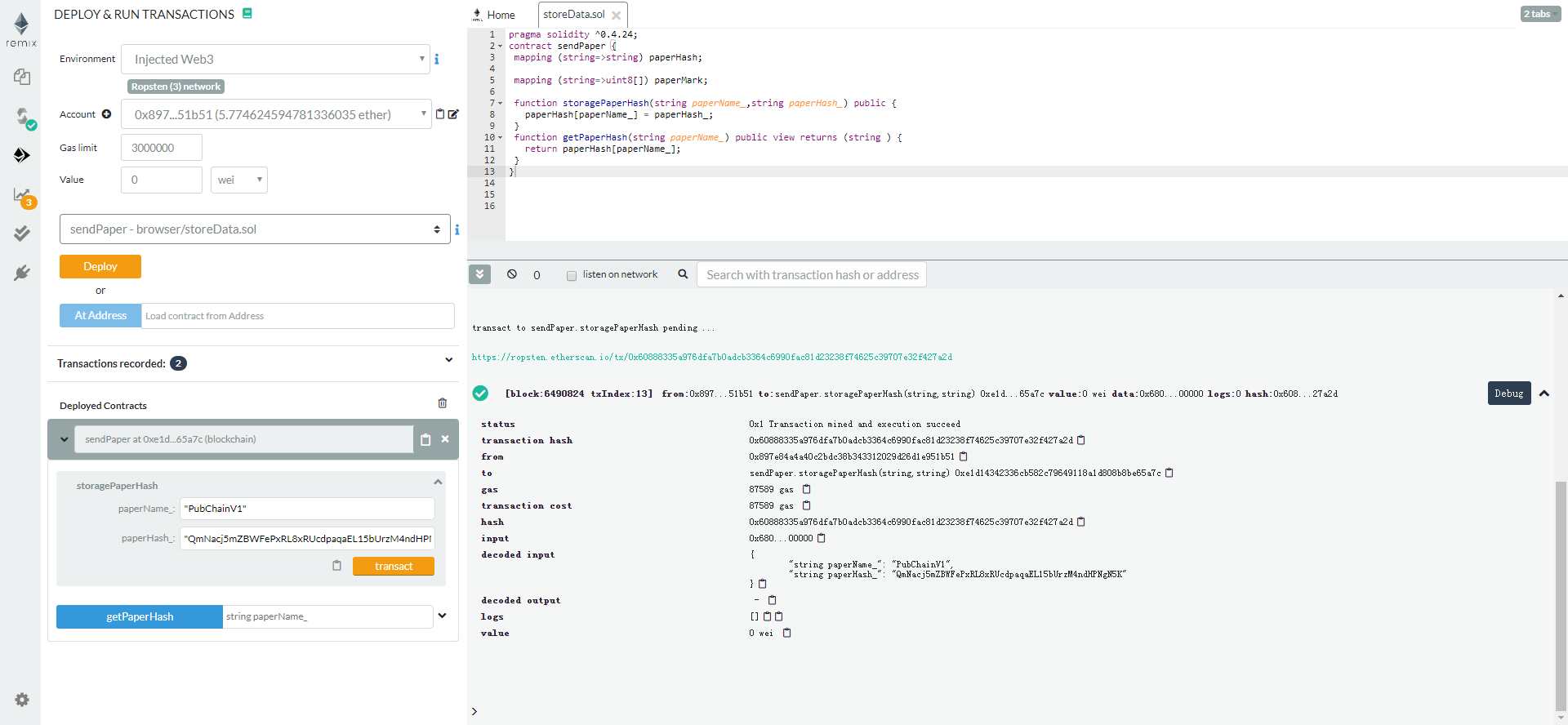Viewport: 1568px width, 725px height.
Task: Open the Settings gear icon
Action: tap(22, 700)
